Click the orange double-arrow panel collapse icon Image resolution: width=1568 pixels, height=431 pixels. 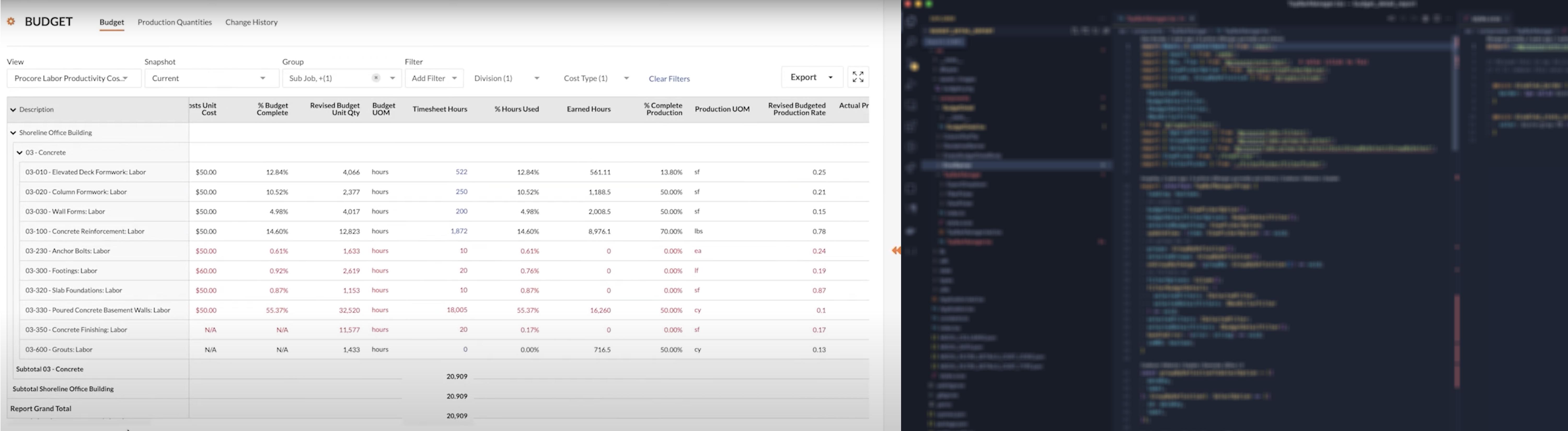[x=896, y=250]
